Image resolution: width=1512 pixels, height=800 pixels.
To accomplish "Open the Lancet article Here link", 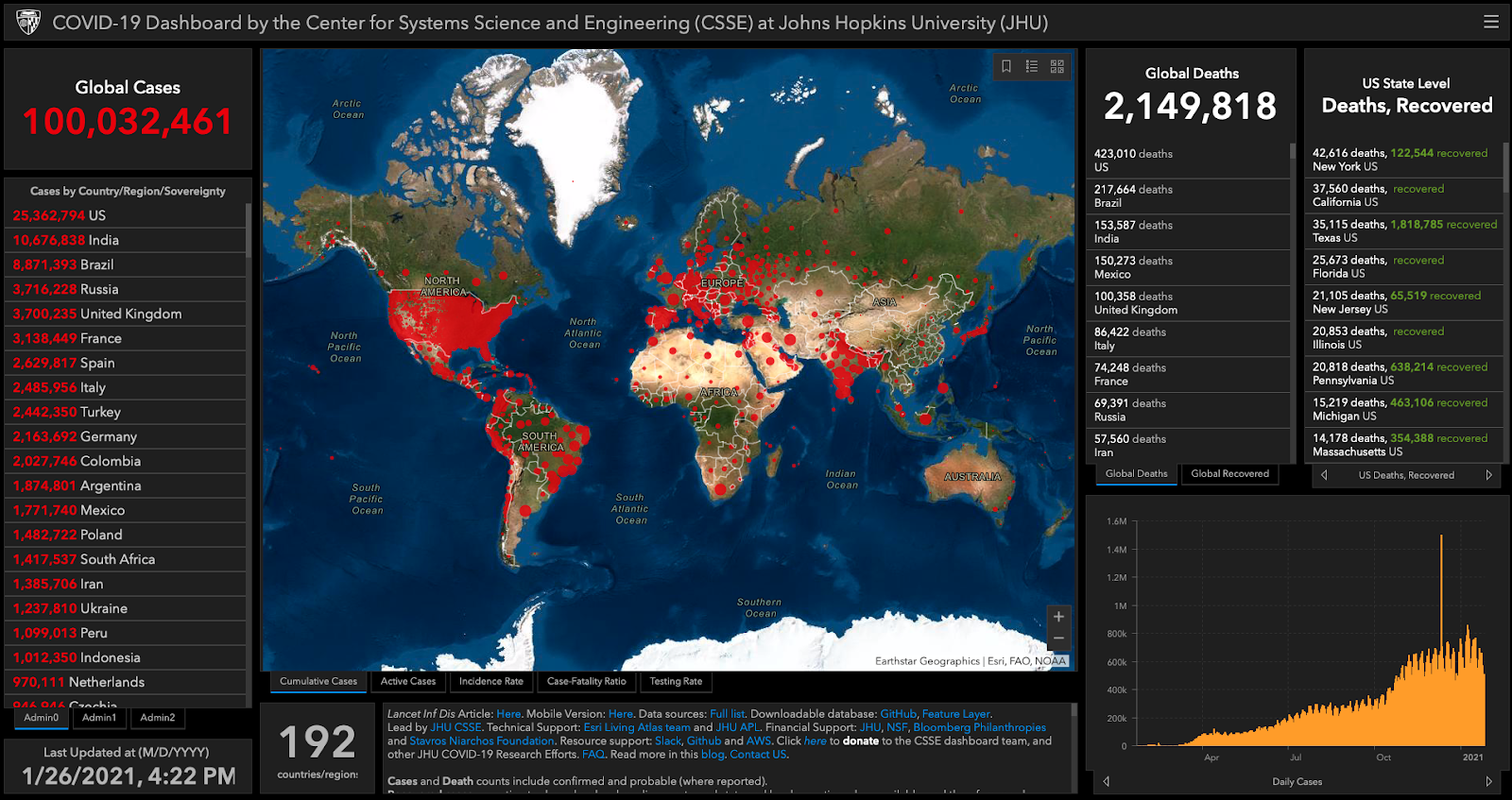I will [508, 714].
